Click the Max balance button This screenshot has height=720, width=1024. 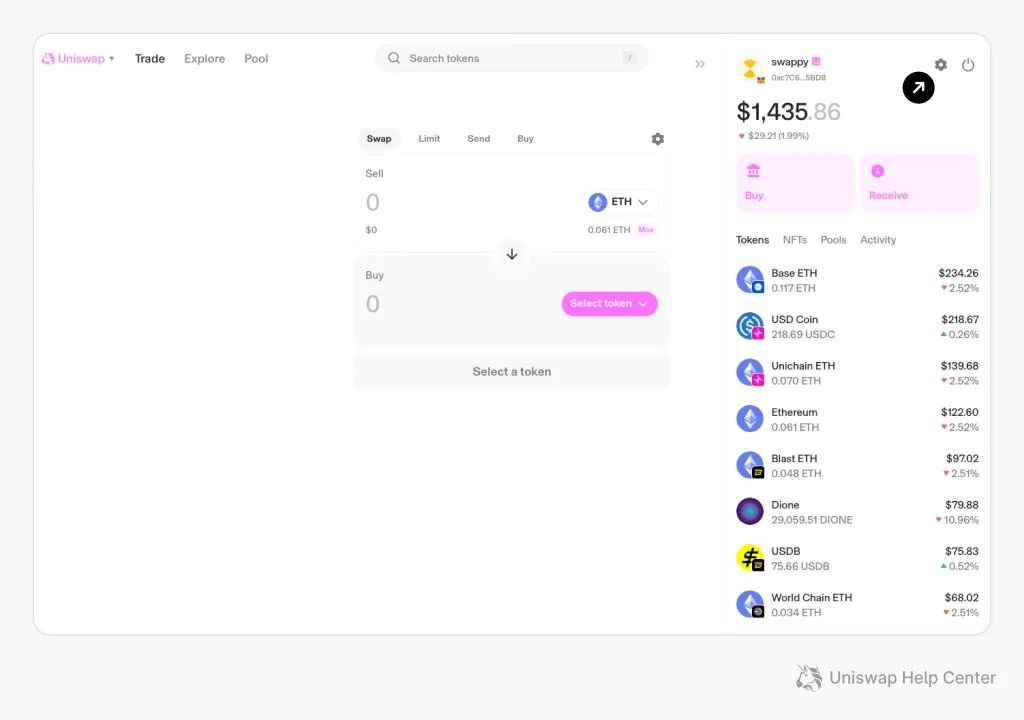click(x=646, y=230)
